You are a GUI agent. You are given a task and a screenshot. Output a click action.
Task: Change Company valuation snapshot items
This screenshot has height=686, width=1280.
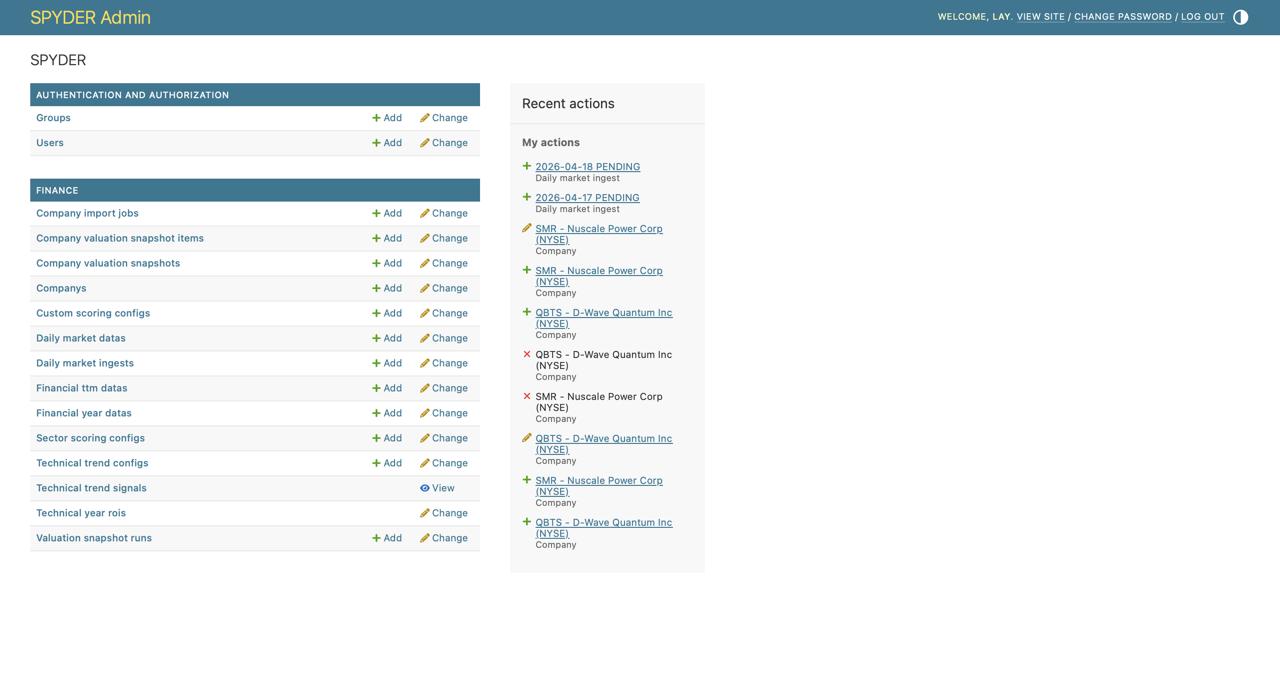click(x=444, y=238)
